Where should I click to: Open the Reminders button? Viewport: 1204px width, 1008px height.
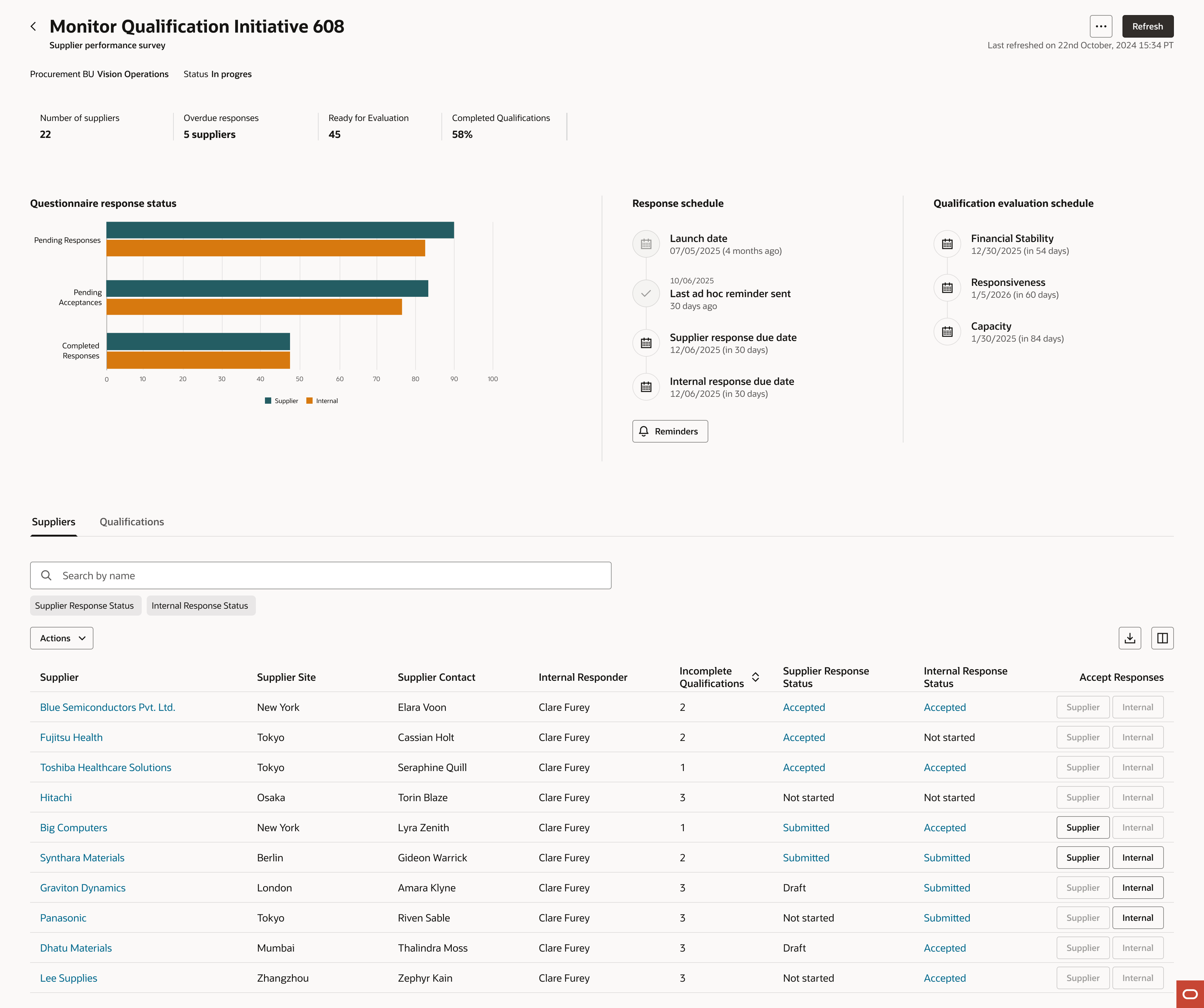670,432
